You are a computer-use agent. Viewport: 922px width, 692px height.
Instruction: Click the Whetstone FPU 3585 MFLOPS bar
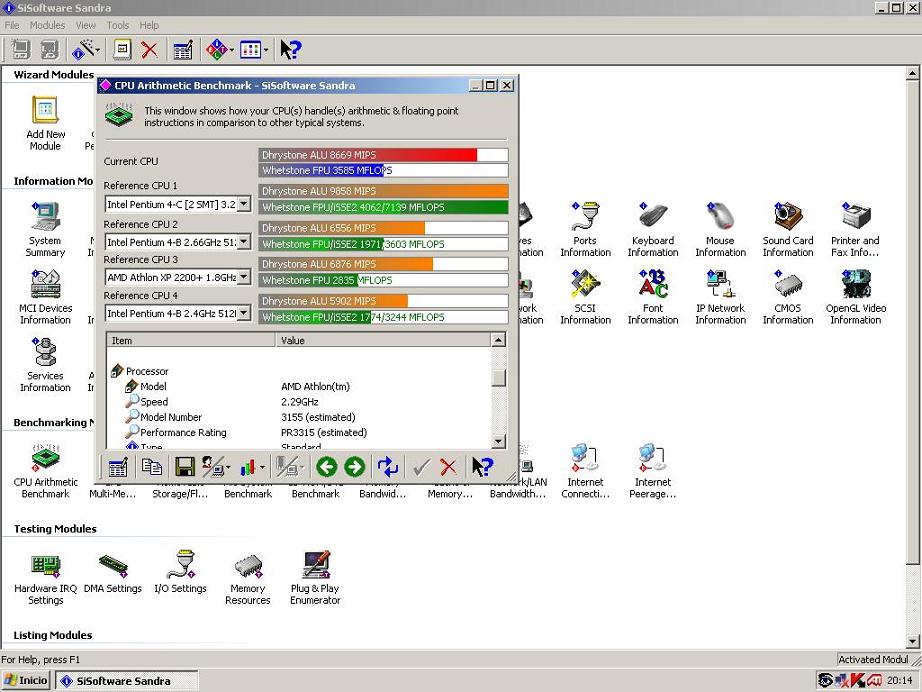pyautogui.click(x=383, y=171)
